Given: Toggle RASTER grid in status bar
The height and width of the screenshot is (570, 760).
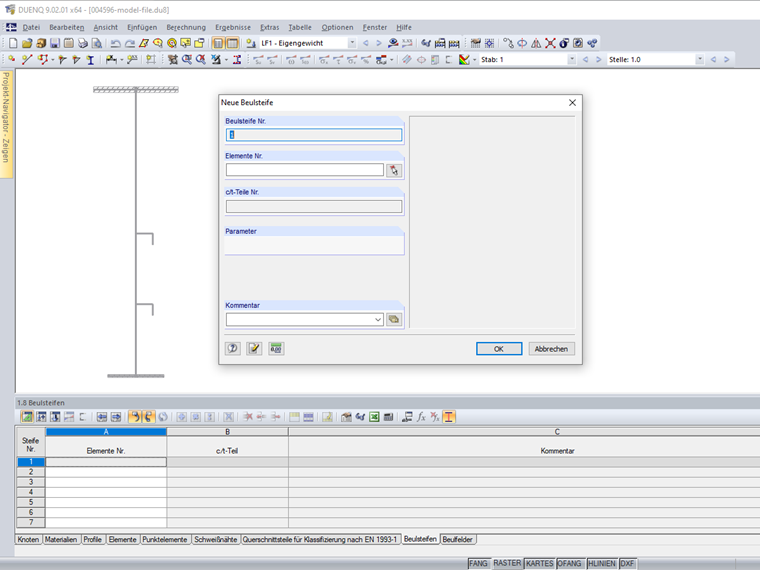Looking at the screenshot, I should [507, 563].
